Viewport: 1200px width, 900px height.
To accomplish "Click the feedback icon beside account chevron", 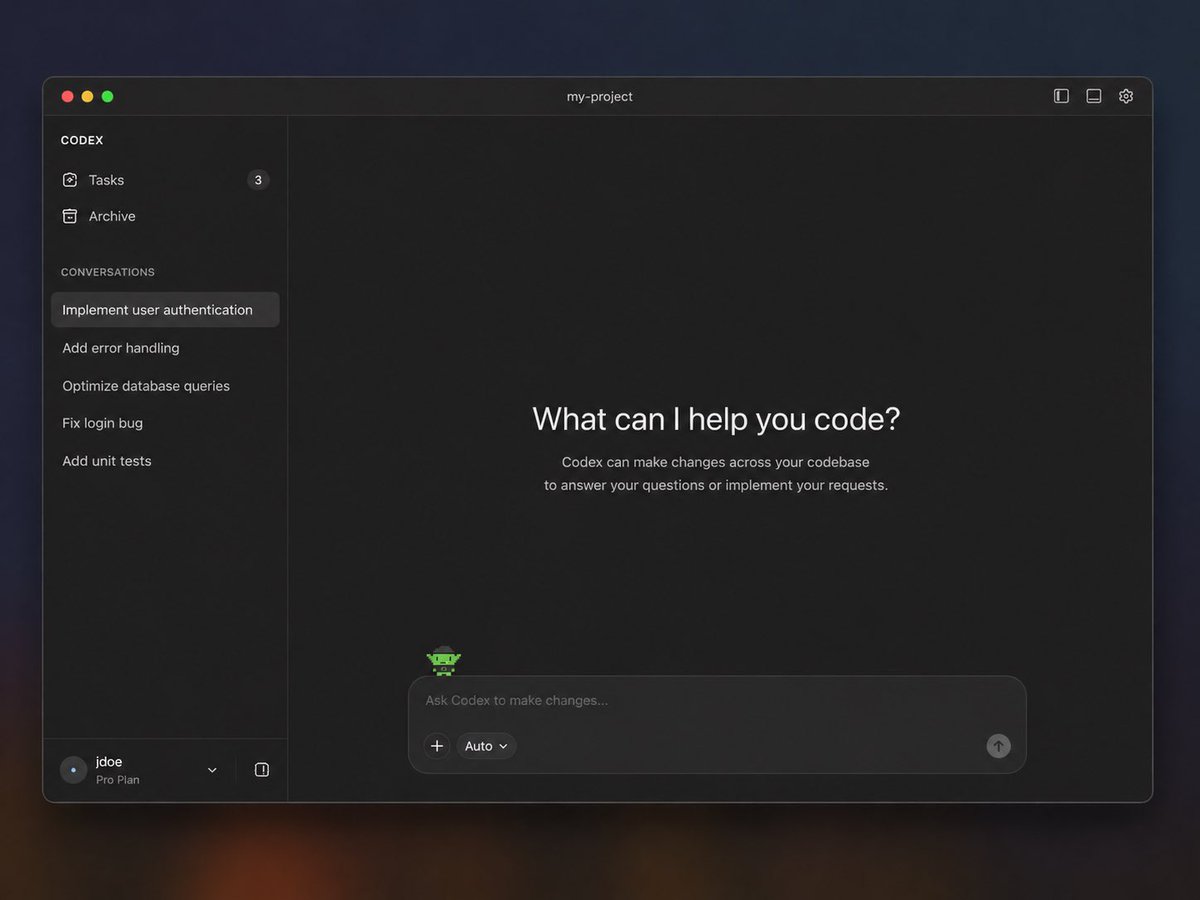I will (x=262, y=770).
